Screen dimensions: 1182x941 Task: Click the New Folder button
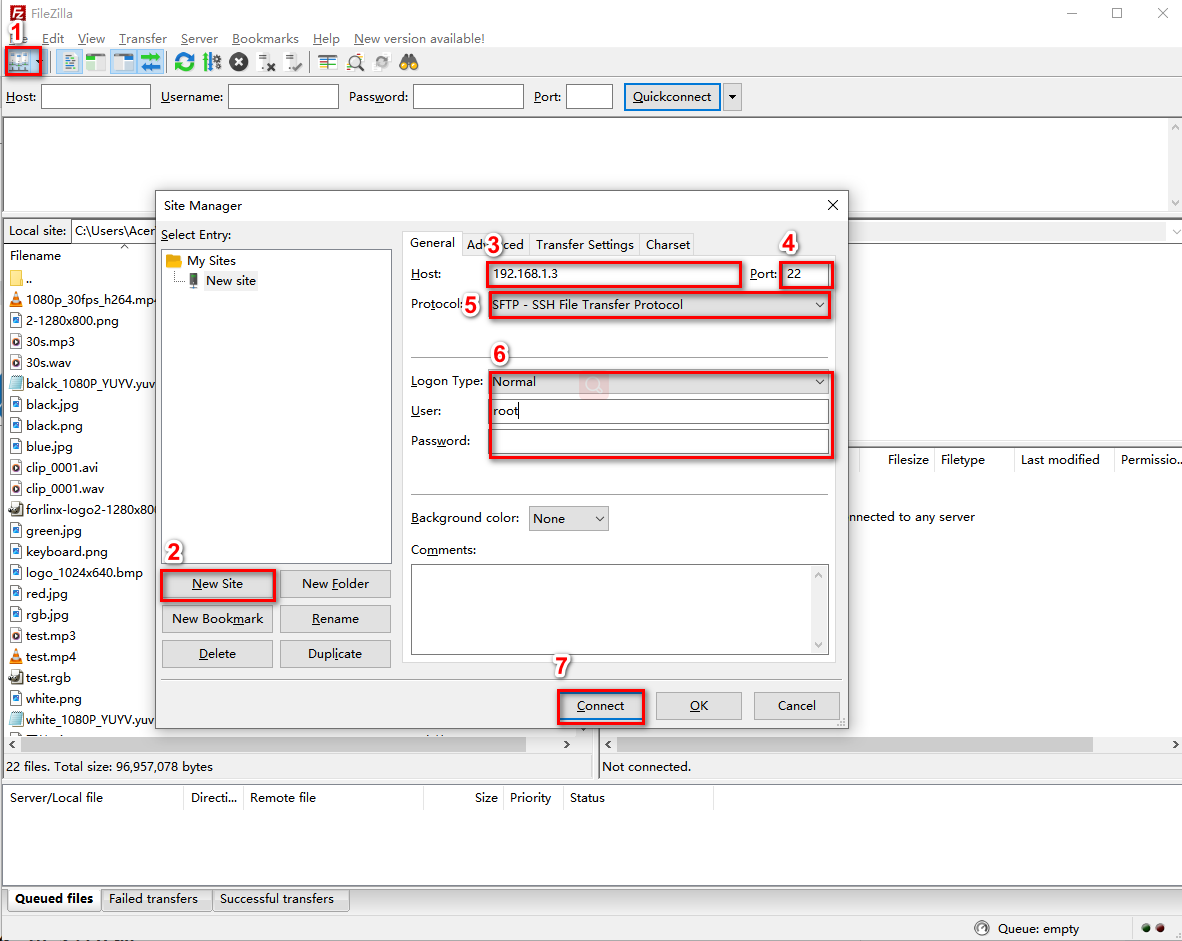(335, 584)
